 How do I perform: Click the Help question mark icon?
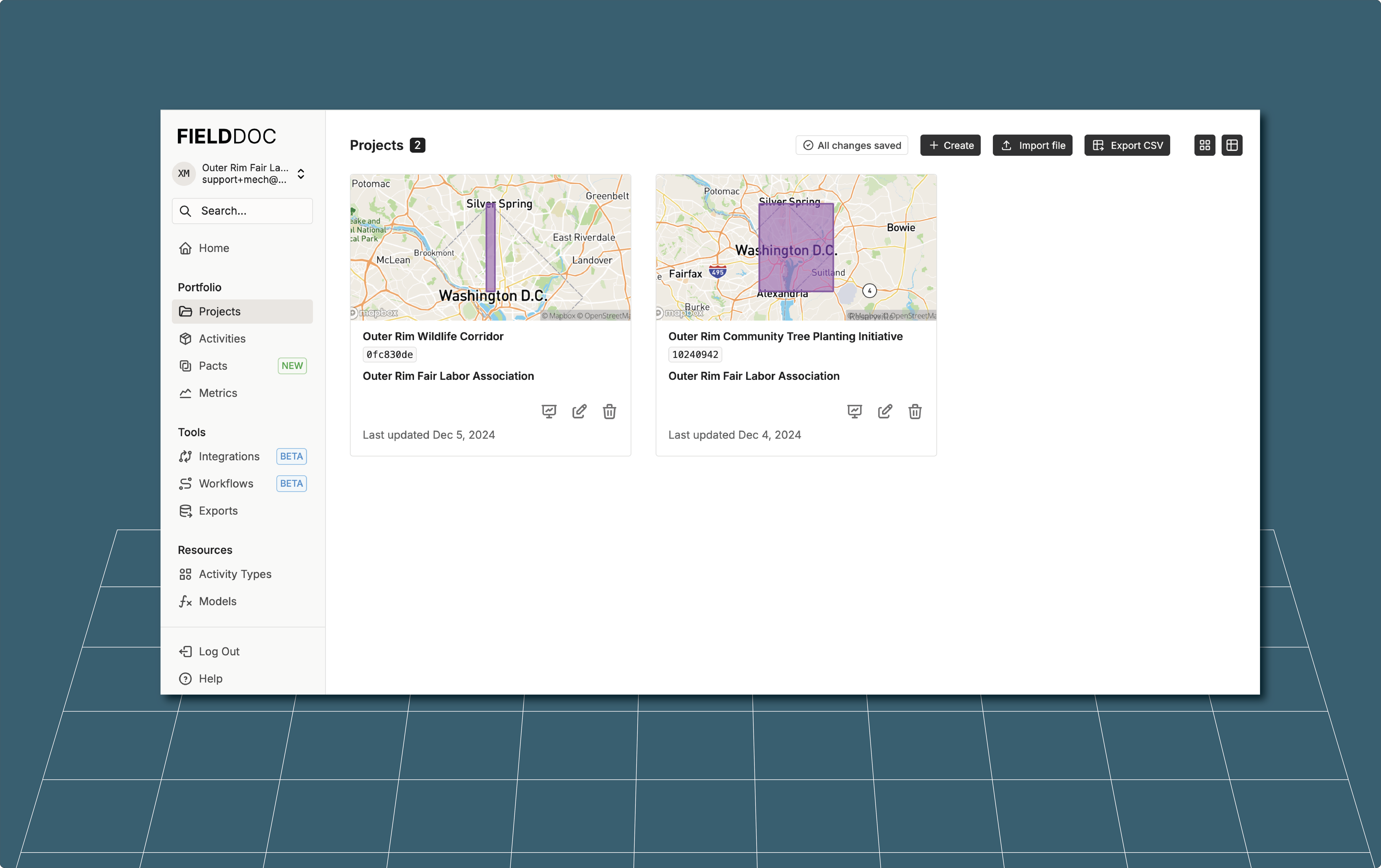(185, 679)
